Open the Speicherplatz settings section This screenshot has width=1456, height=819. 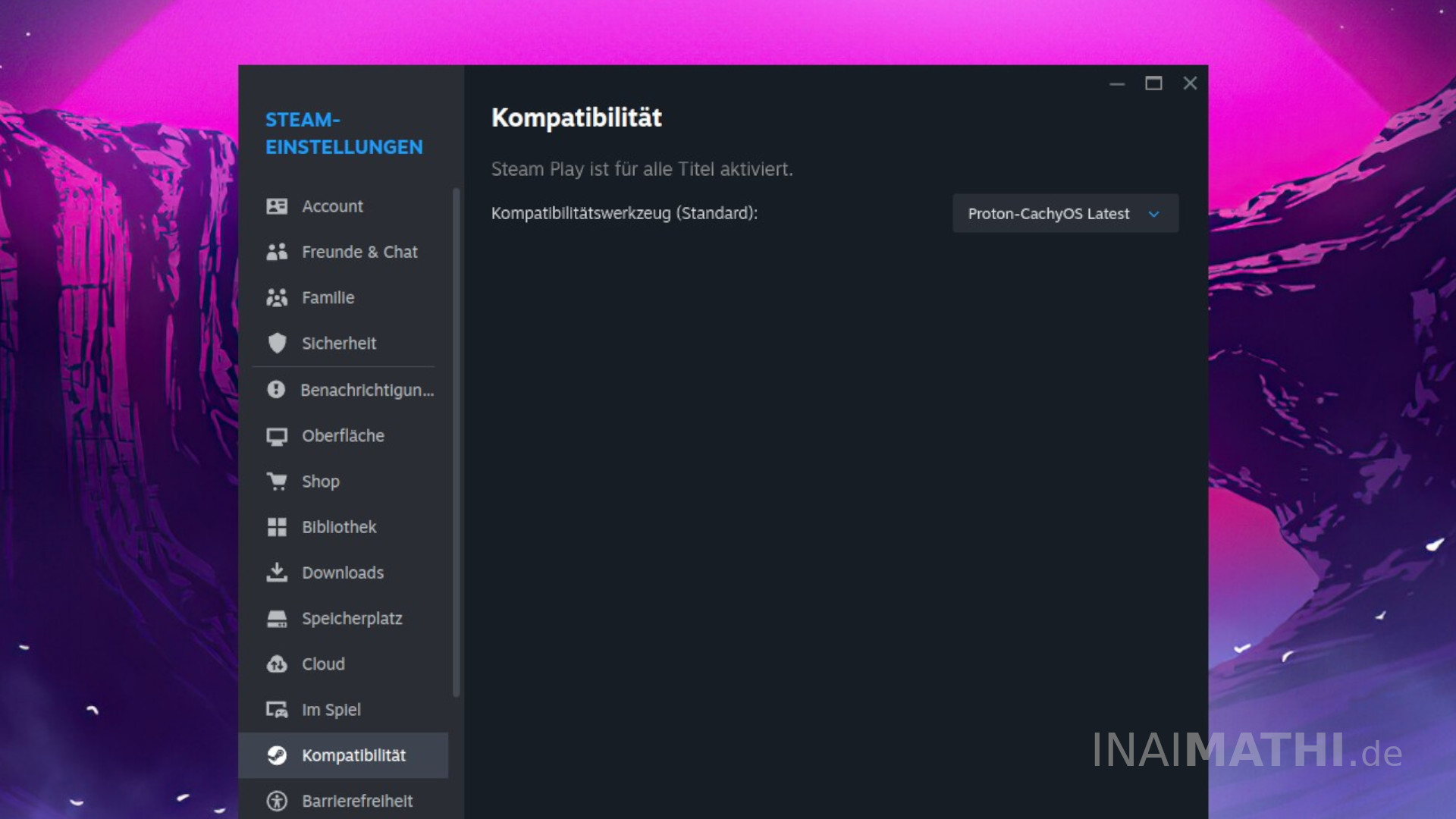[352, 619]
